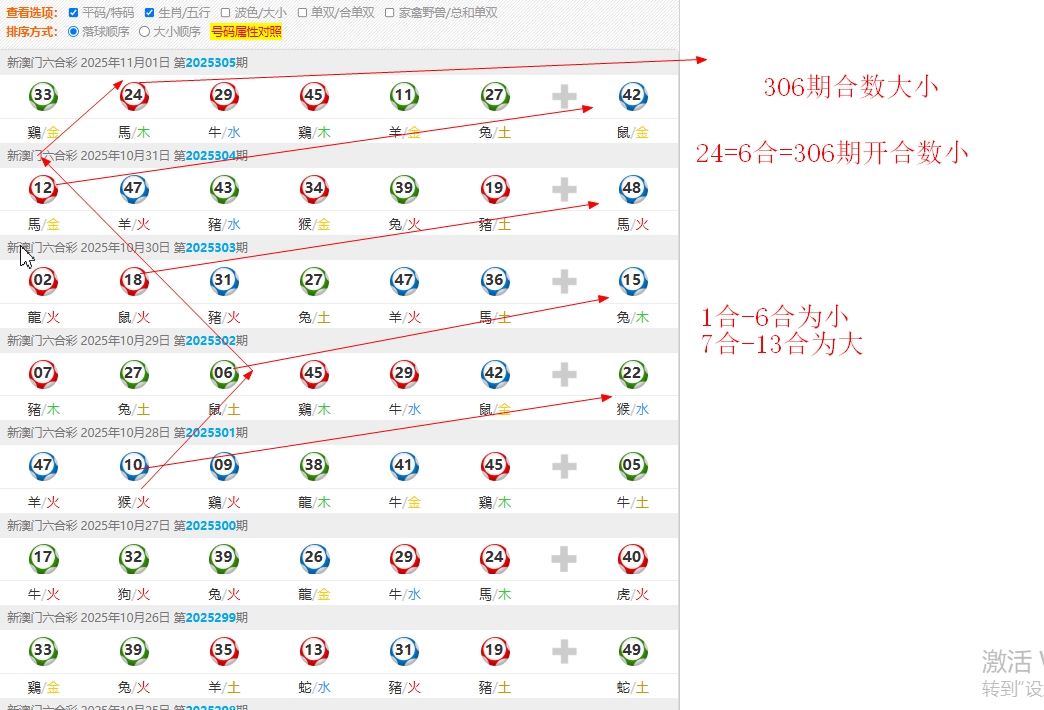Click the red special ball 40
The height and width of the screenshot is (710, 1044).
632,559
